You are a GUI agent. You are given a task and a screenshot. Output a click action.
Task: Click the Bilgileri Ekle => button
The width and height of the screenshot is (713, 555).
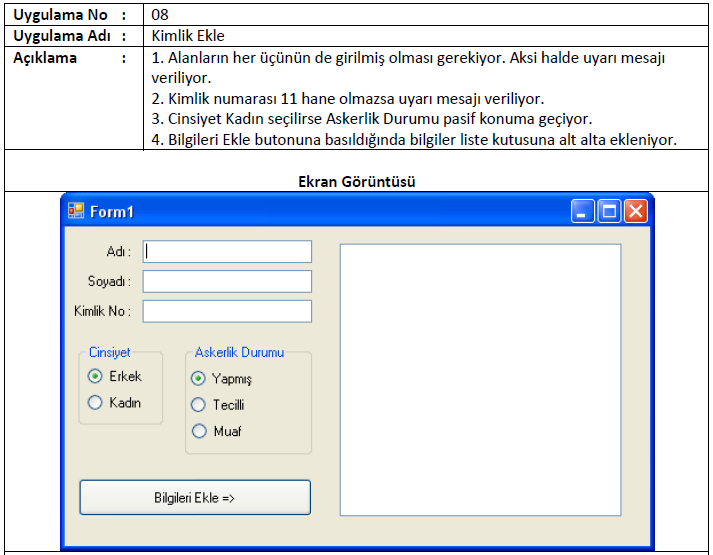195,497
